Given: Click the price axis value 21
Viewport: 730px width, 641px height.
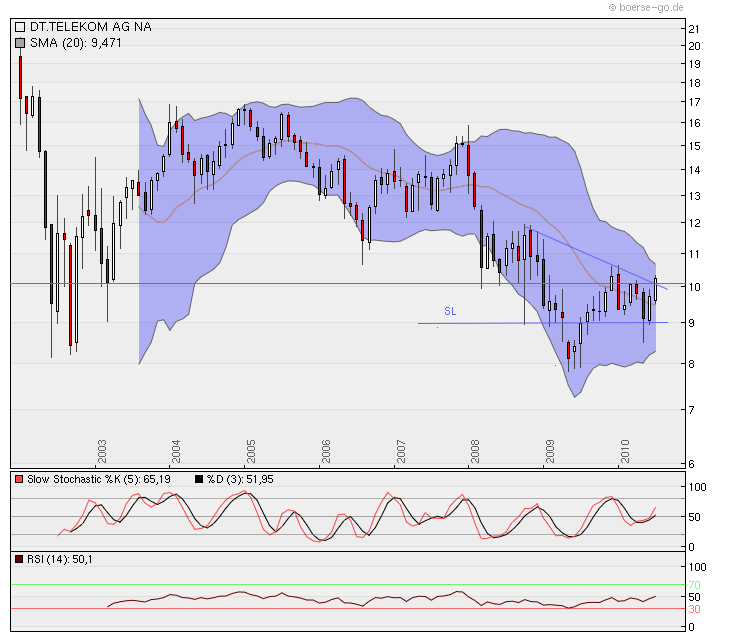Looking at the screenshot, I should [693, 29].
